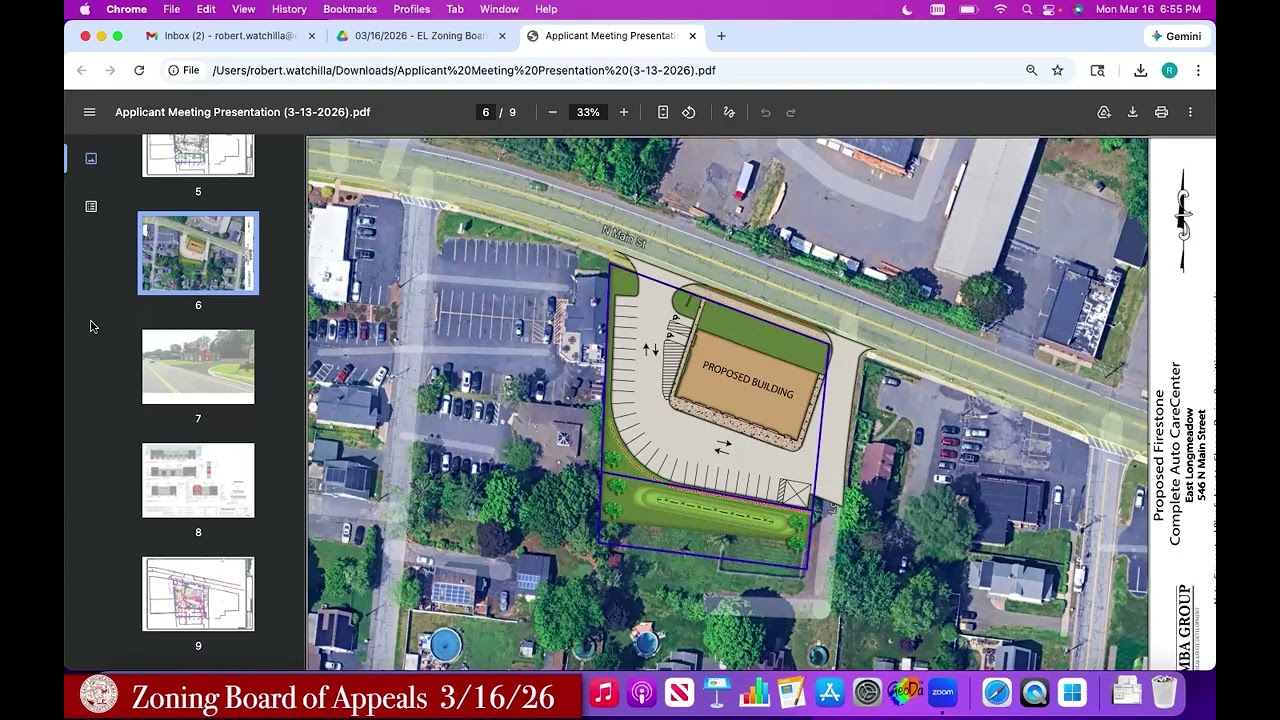1280x720 pixels.
Task: Click the browser back arrow
Action: pos(82,70)
